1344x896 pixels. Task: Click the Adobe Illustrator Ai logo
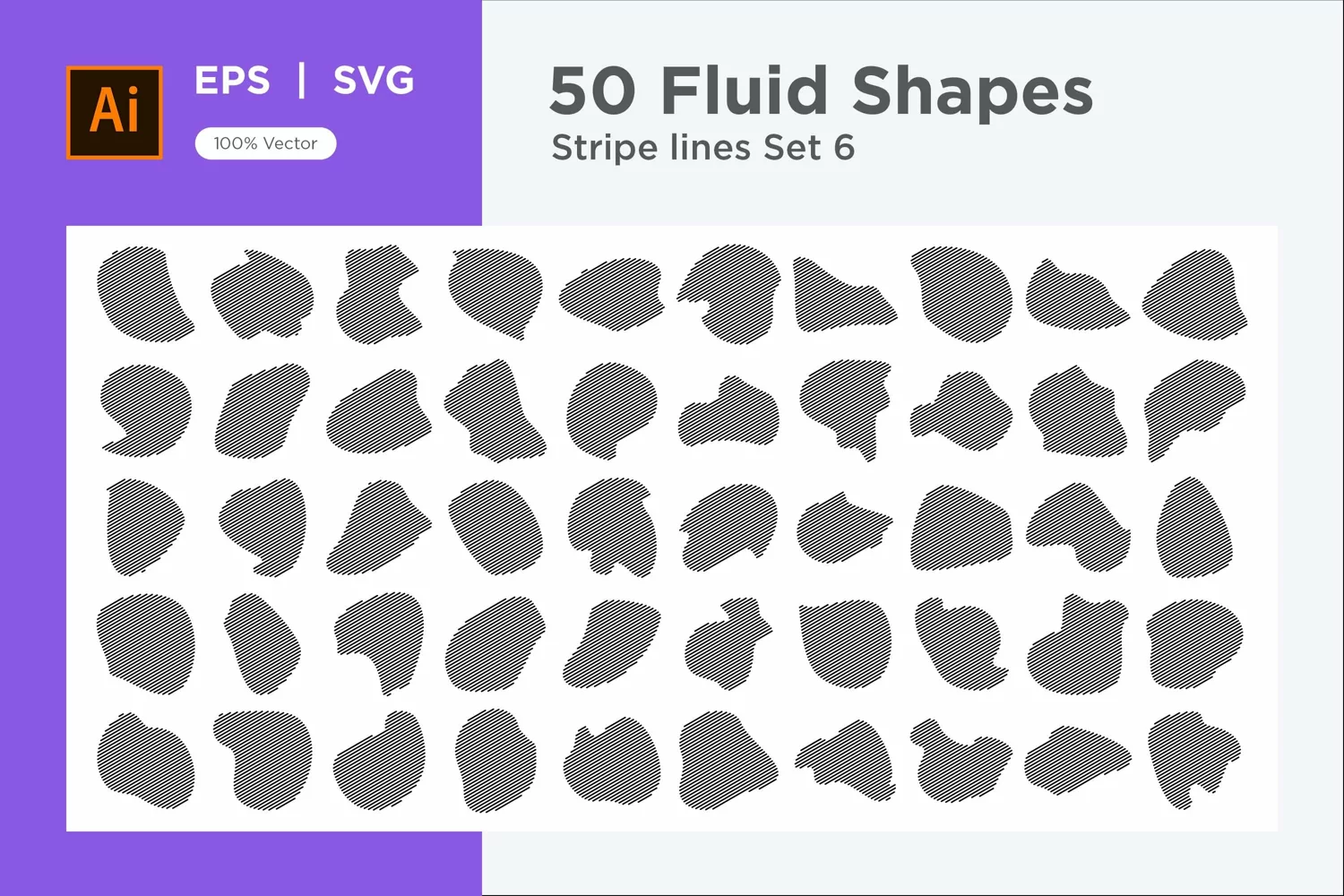coord(115,112)
